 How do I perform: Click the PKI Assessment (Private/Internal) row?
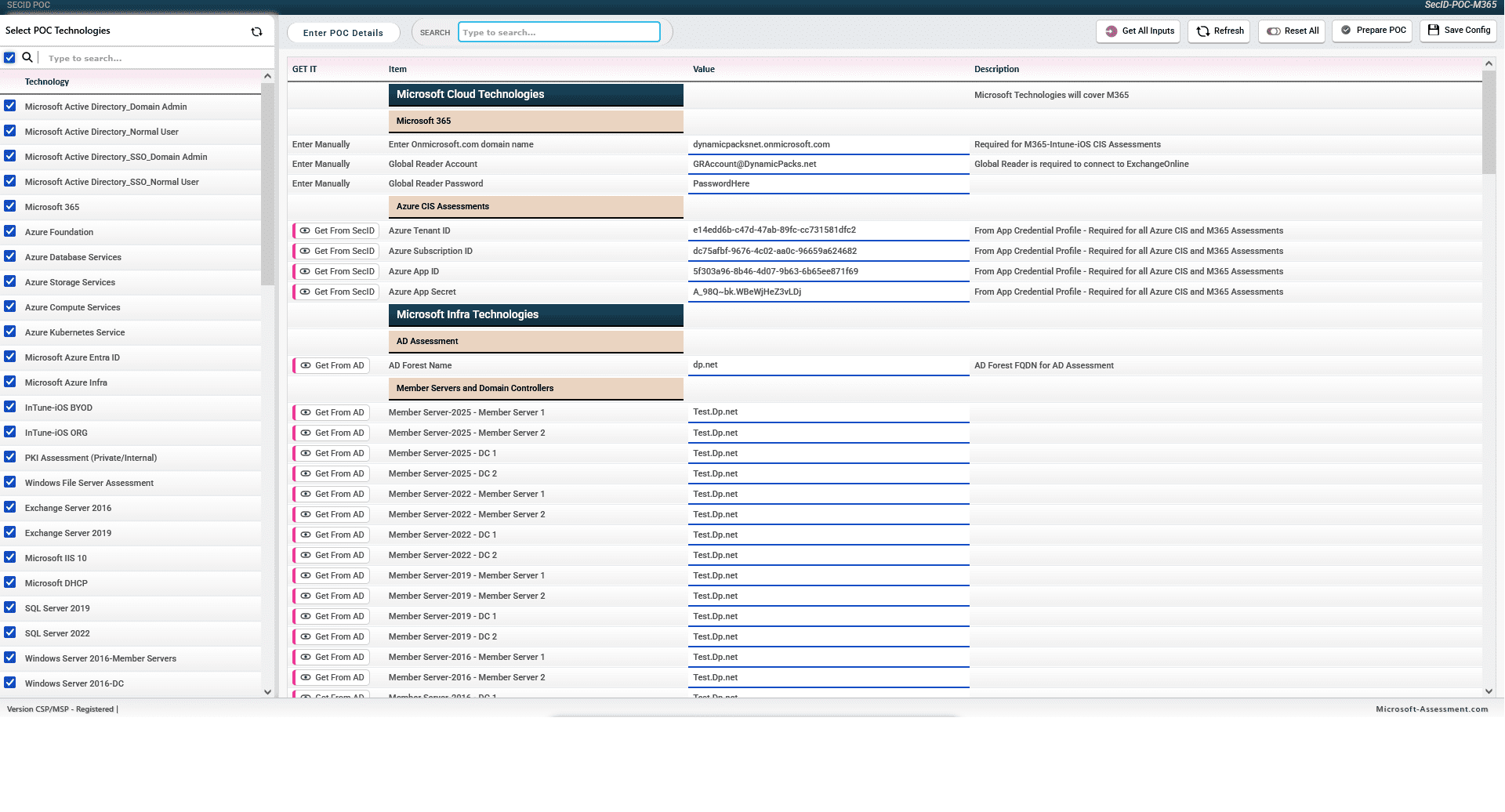pos(131,458)
